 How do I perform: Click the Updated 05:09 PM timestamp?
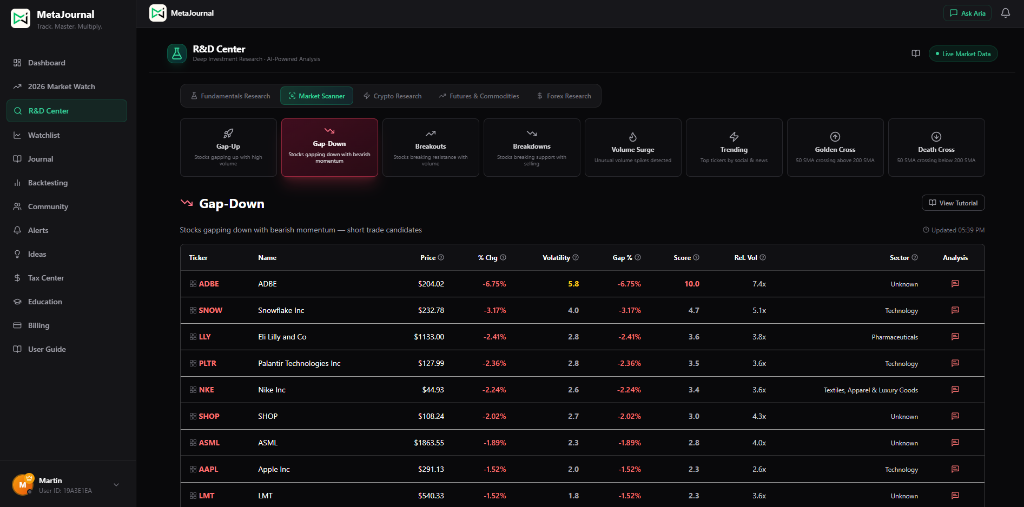point(953,230)
